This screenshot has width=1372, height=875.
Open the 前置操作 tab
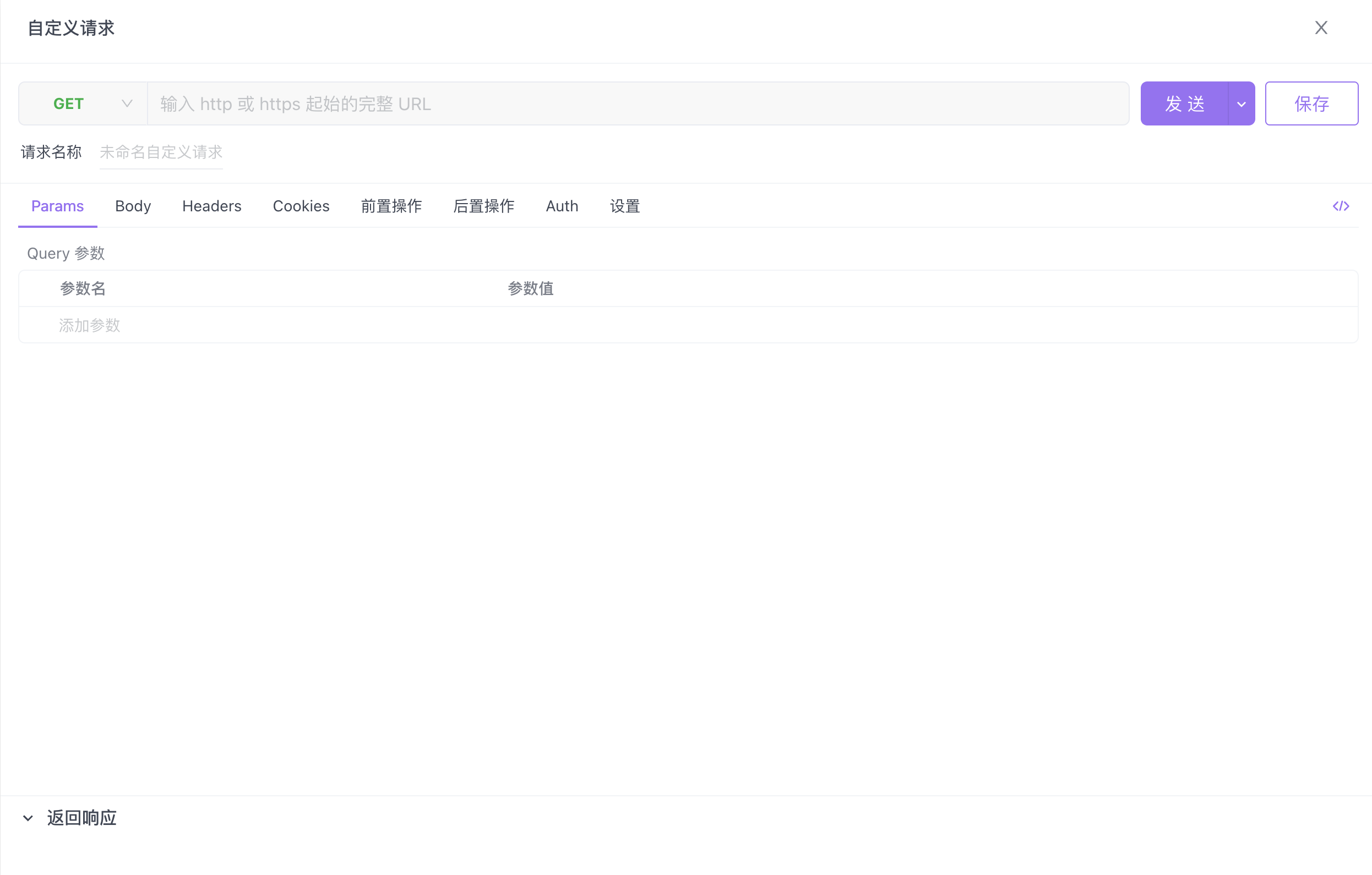click(391, 206)
